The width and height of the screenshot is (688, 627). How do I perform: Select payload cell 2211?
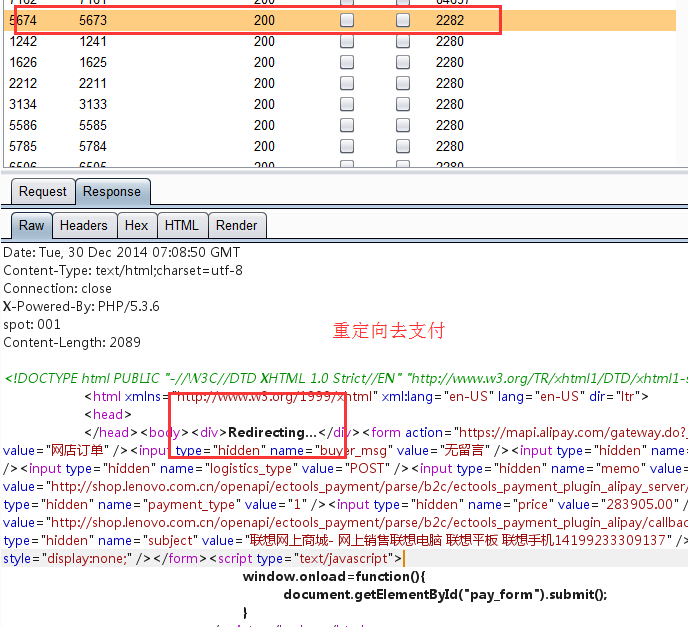click(93, 83)
